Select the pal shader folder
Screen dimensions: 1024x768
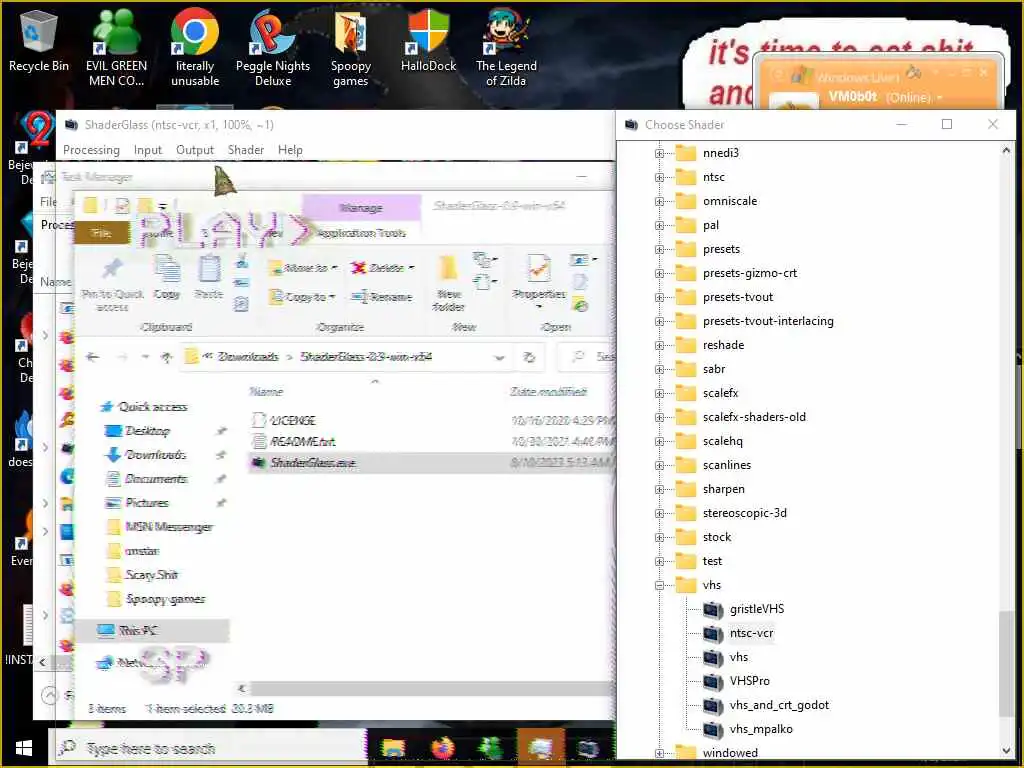pyautogui.click(x=711, y=225)
